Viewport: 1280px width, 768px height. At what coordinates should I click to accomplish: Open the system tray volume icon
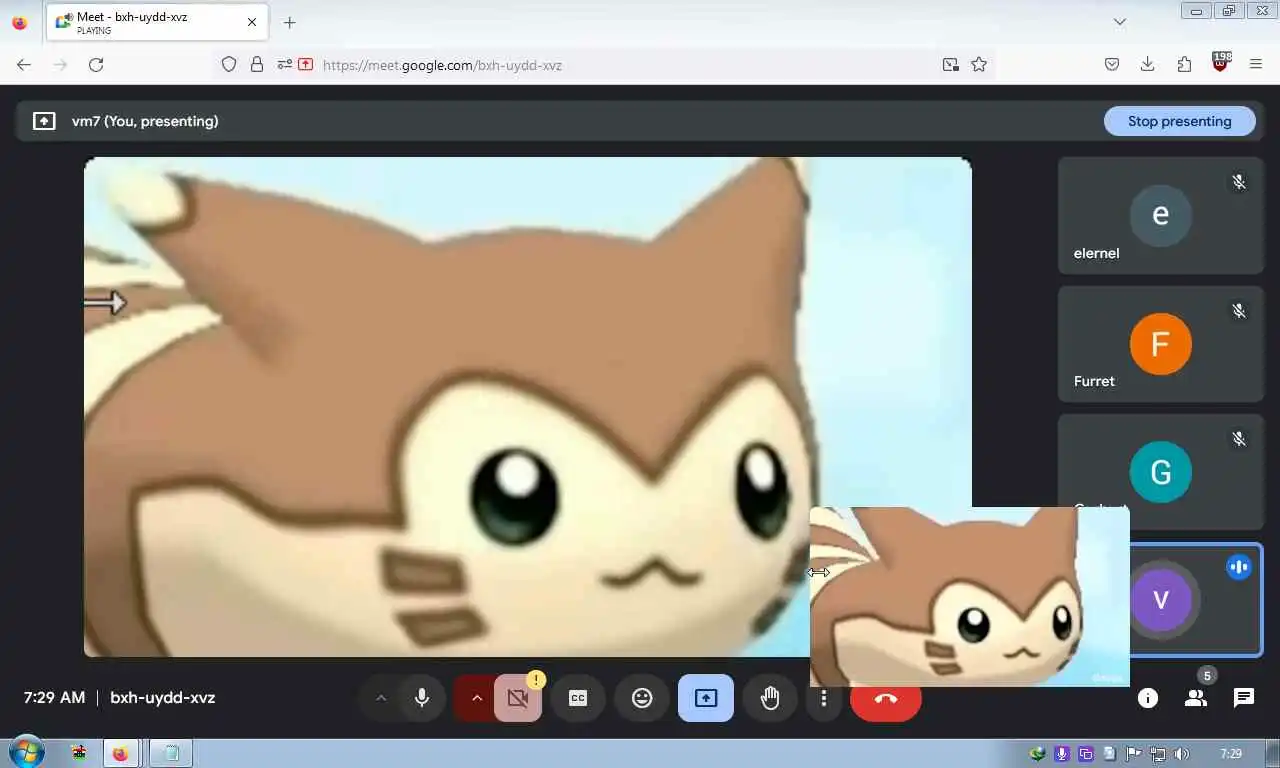click(1181, 754)
